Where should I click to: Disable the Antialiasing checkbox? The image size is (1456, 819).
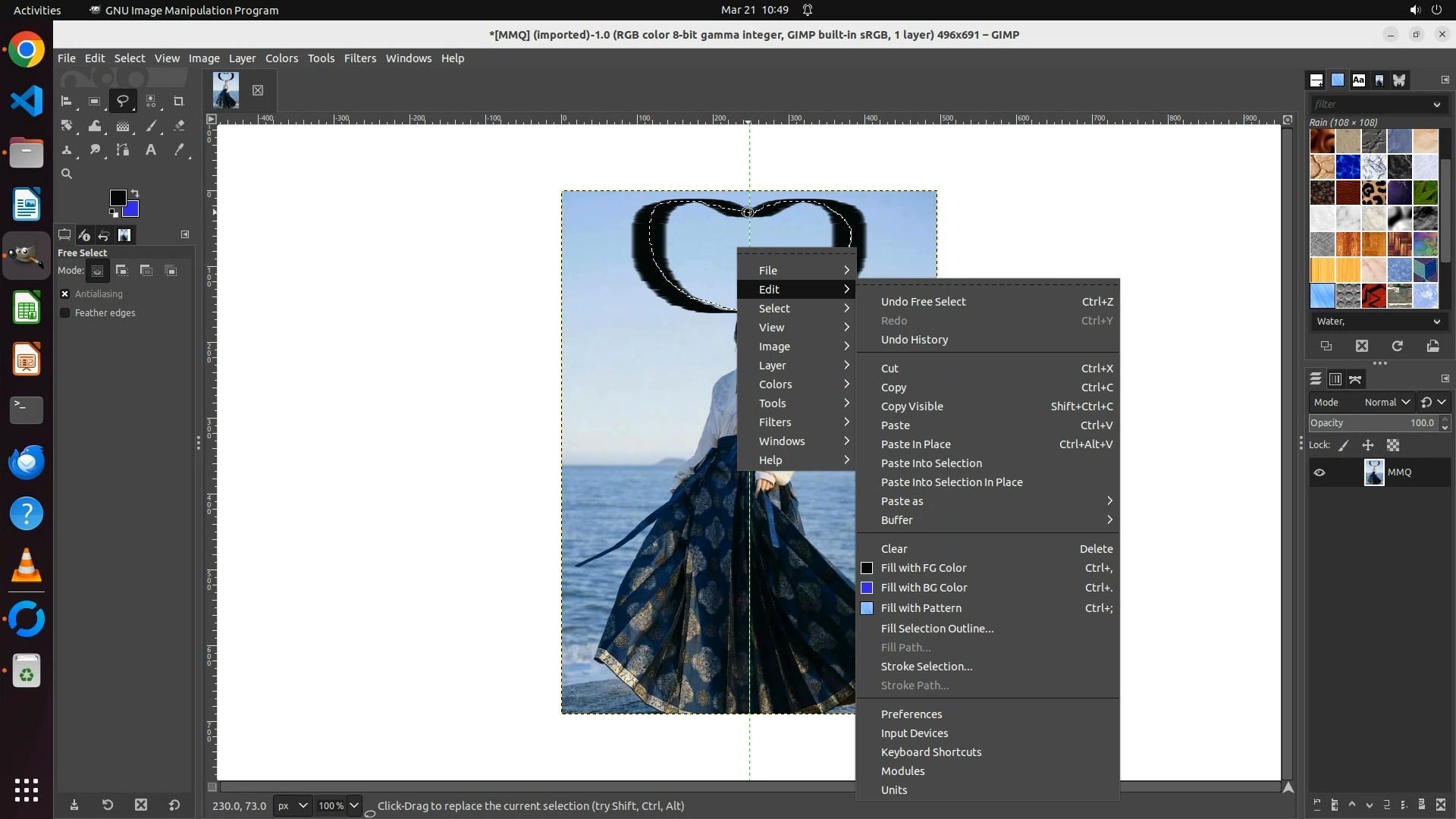pos(65,294)
